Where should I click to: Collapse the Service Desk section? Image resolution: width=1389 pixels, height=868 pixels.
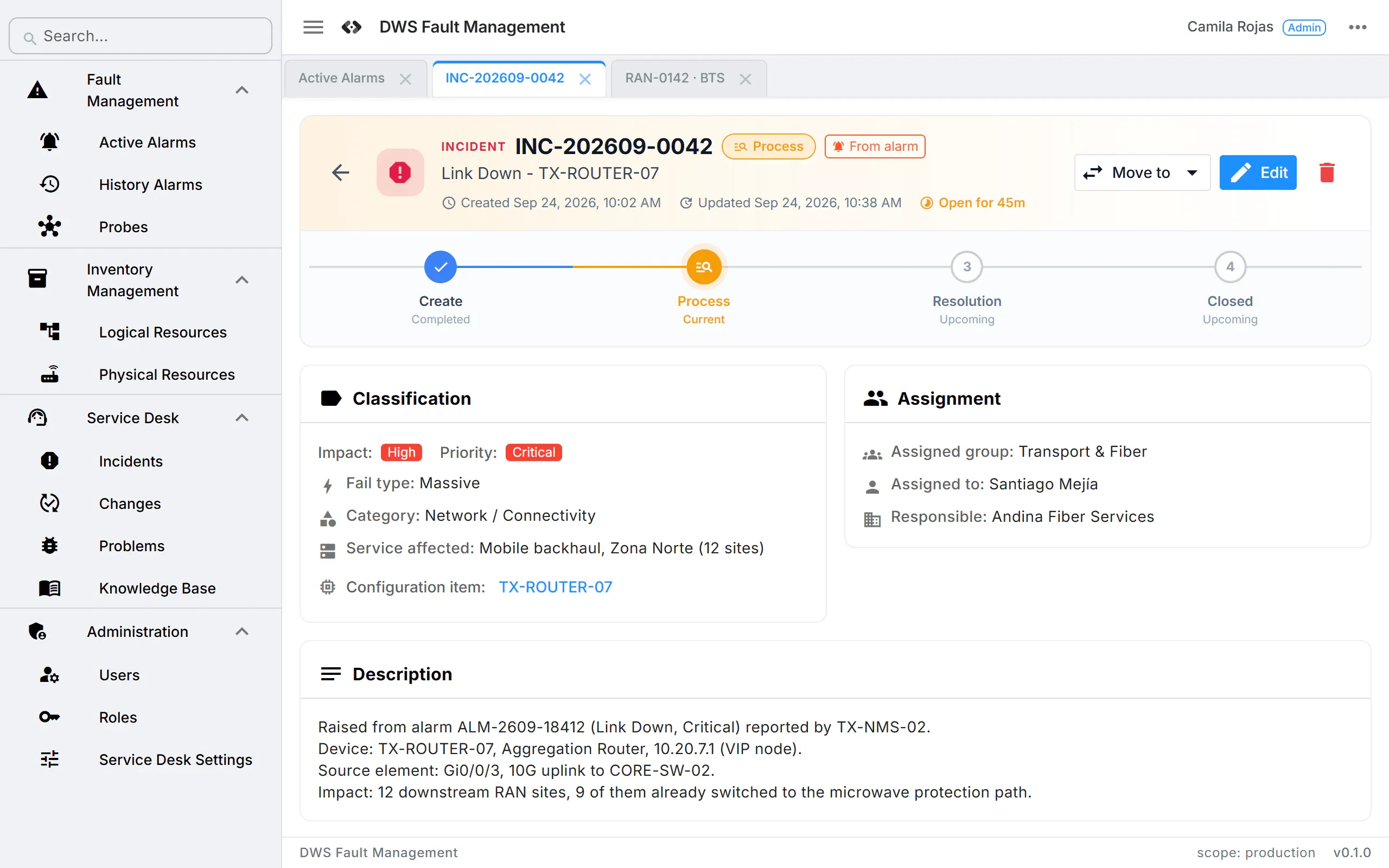(x=242, y=418)
